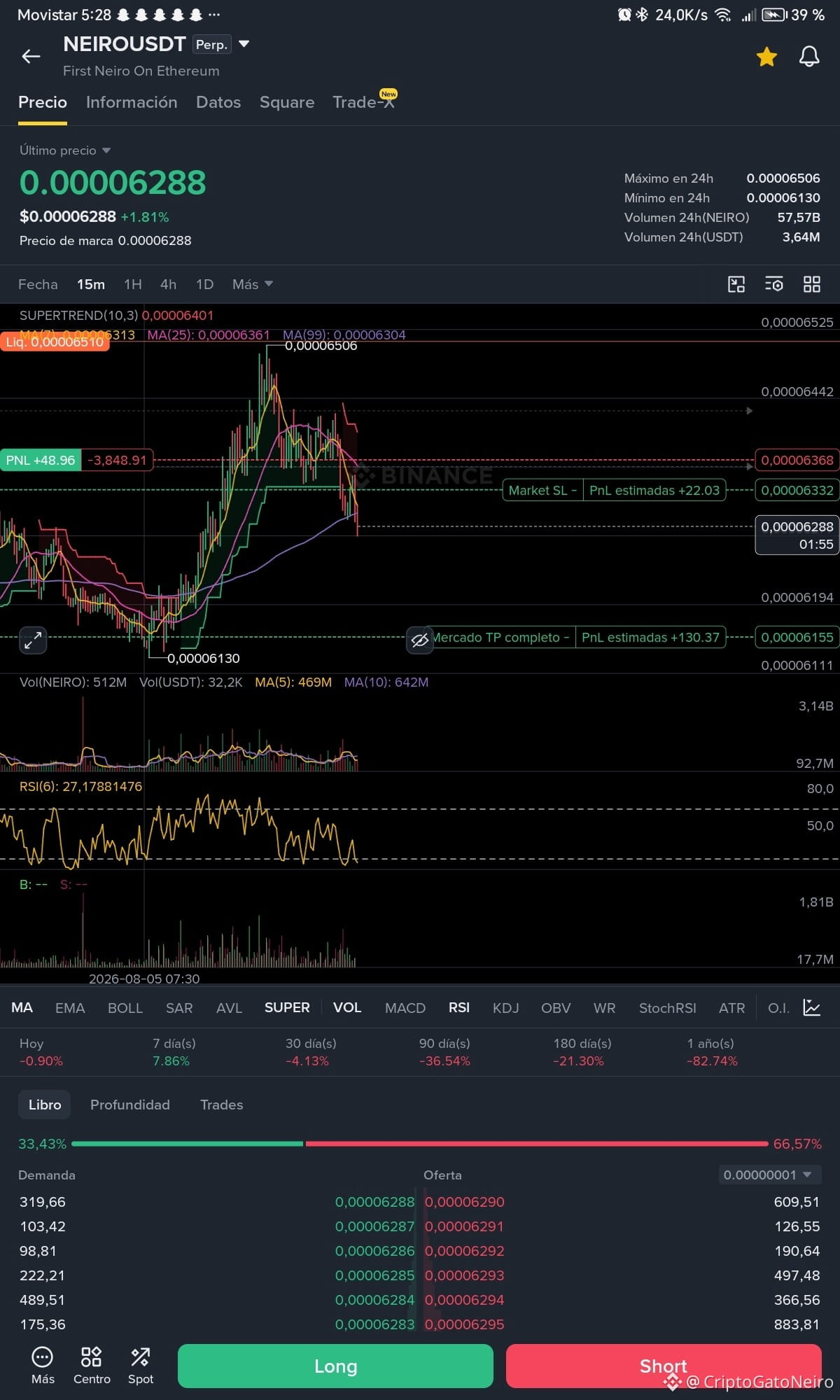
Task: Open the indicator chart settings icon
Action: 812,1007
